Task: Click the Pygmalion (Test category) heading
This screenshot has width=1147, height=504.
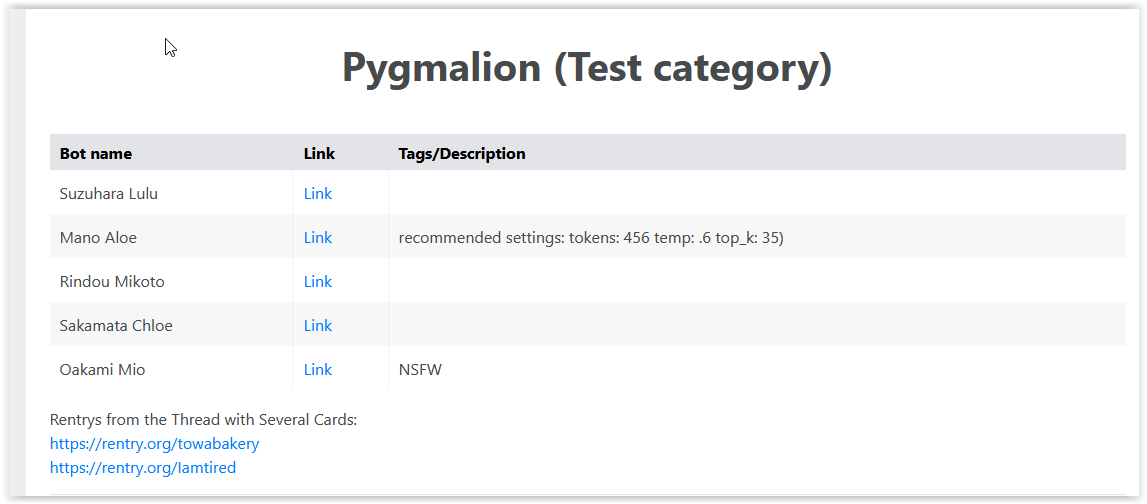Action: click(x=587, y=68)
